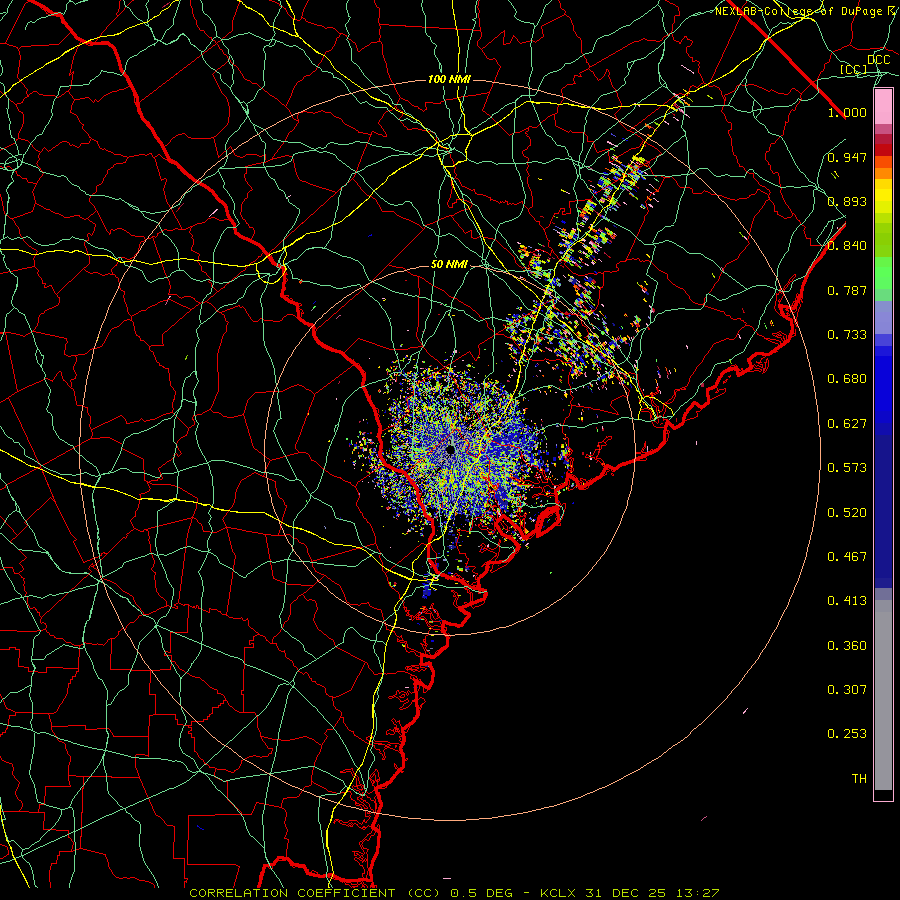900x900 pixels.
Task: Pick the pink band of the color bar
Action: tap(883, 107)
